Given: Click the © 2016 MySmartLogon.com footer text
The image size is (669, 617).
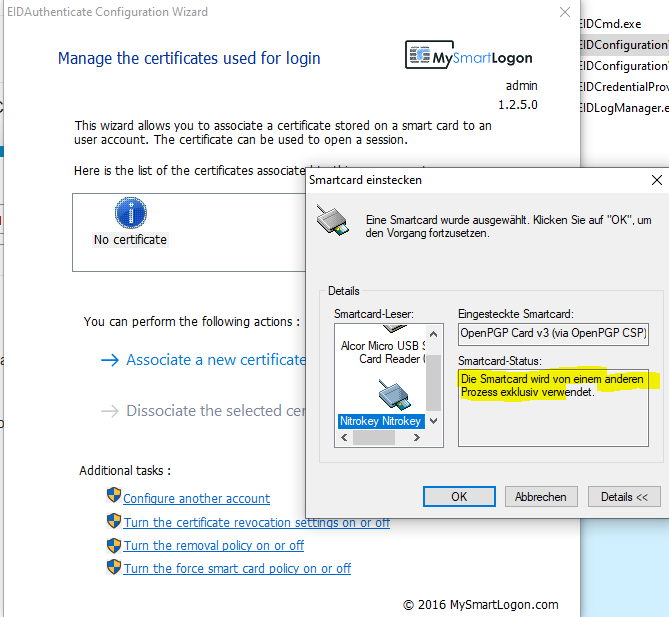Looking at the screenshot, I should coord(480,605).
